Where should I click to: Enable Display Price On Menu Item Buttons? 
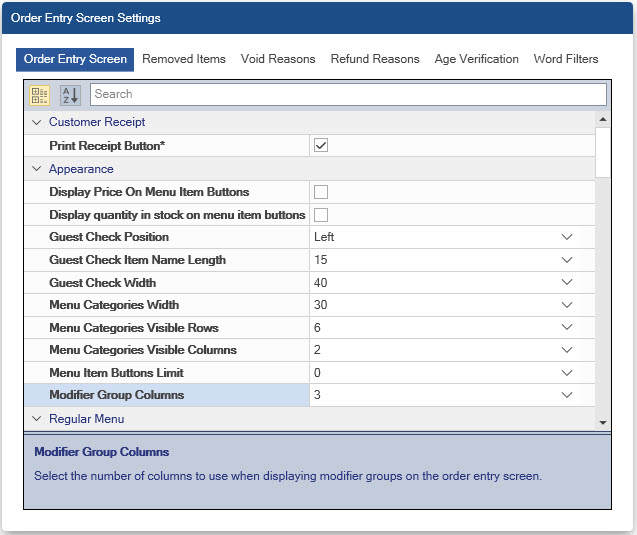321,192
